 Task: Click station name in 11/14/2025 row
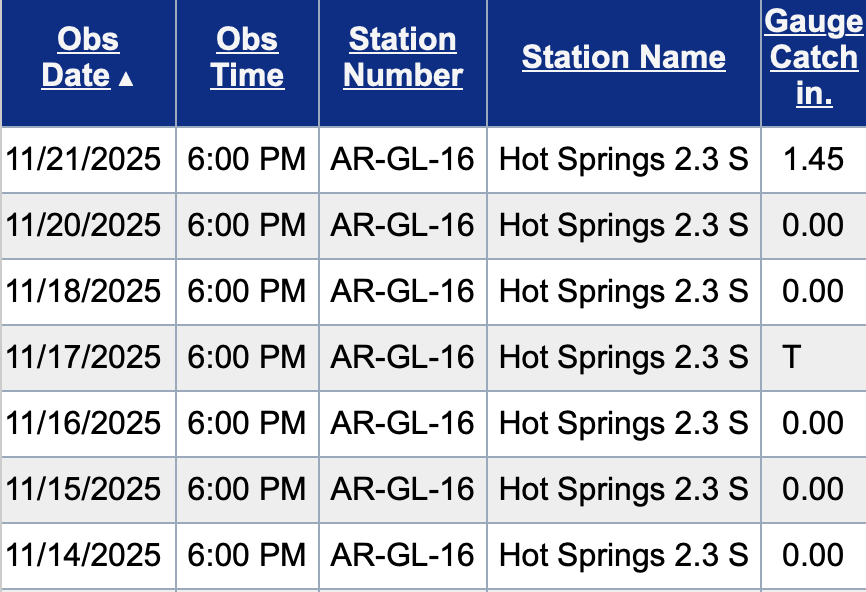[x=624, y=555]
